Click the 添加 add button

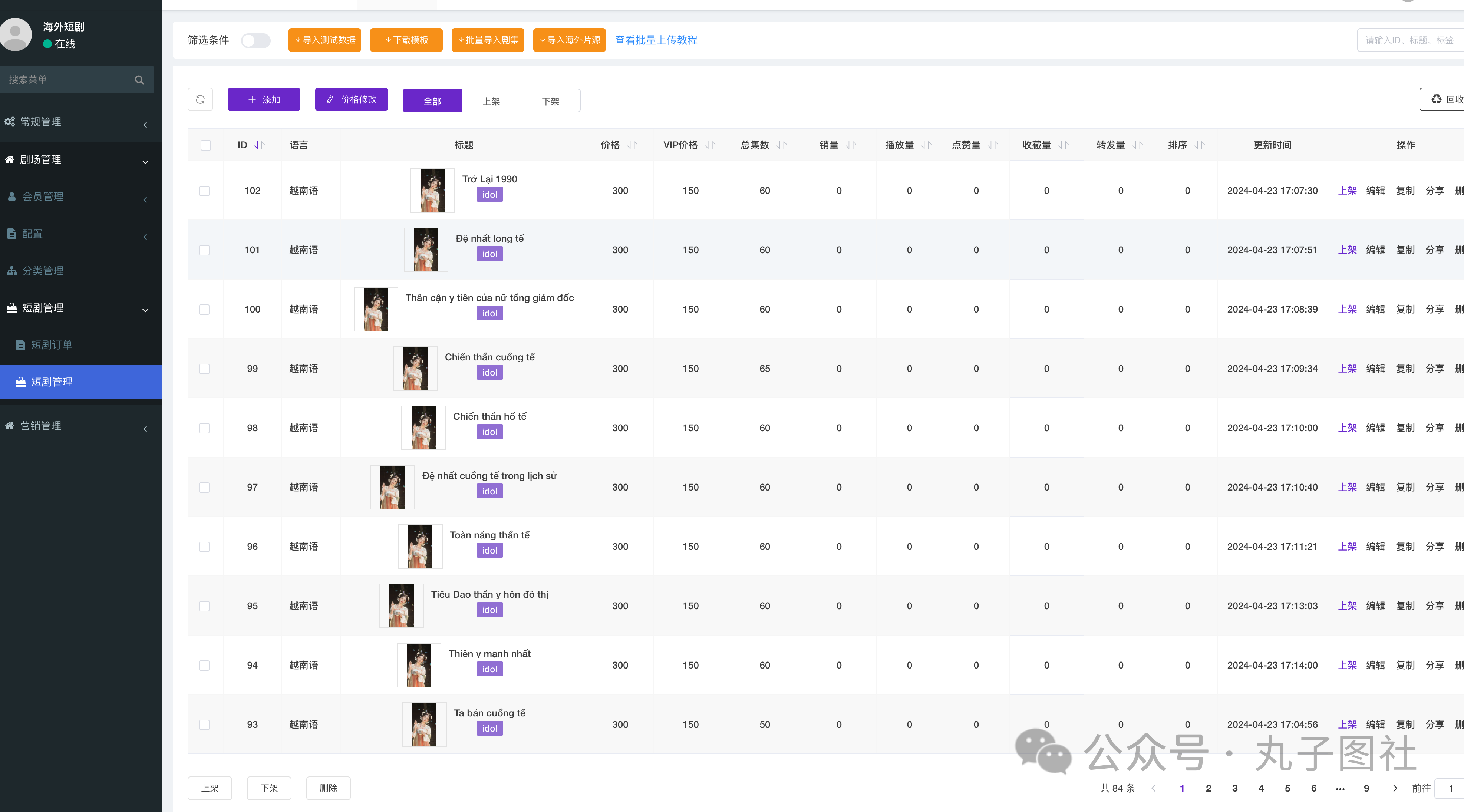[x=264, y=99]
